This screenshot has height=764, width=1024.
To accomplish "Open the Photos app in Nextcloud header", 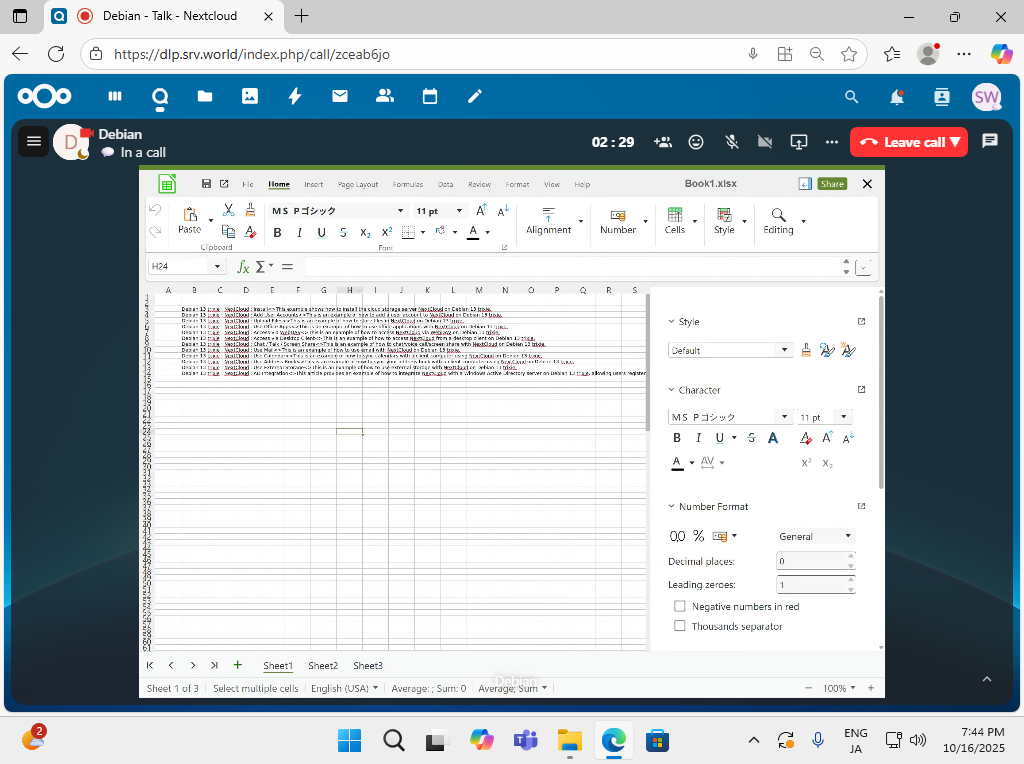I will (249, 96).
